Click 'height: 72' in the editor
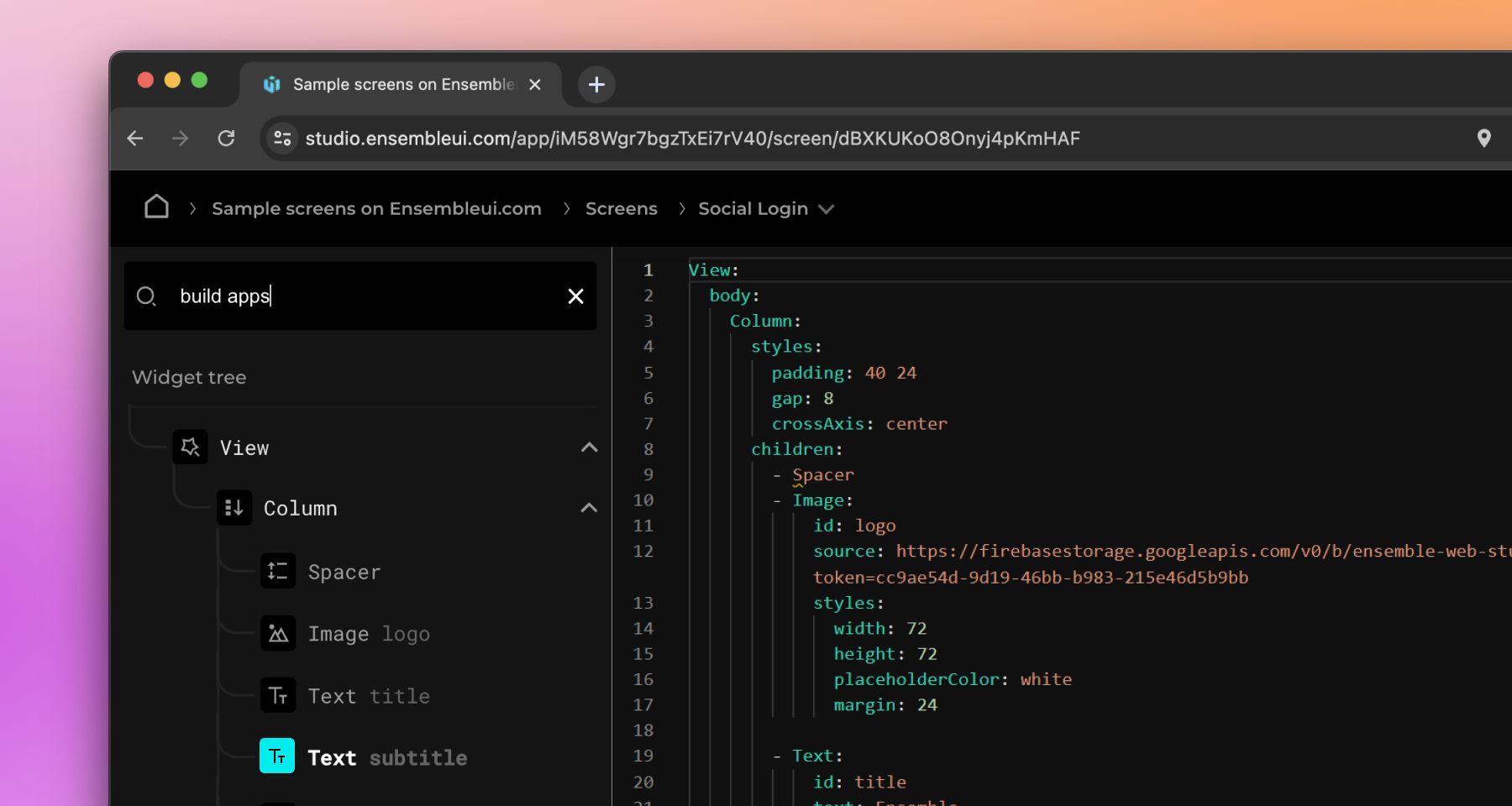The image size is (1512, 806). click(885, 653)
